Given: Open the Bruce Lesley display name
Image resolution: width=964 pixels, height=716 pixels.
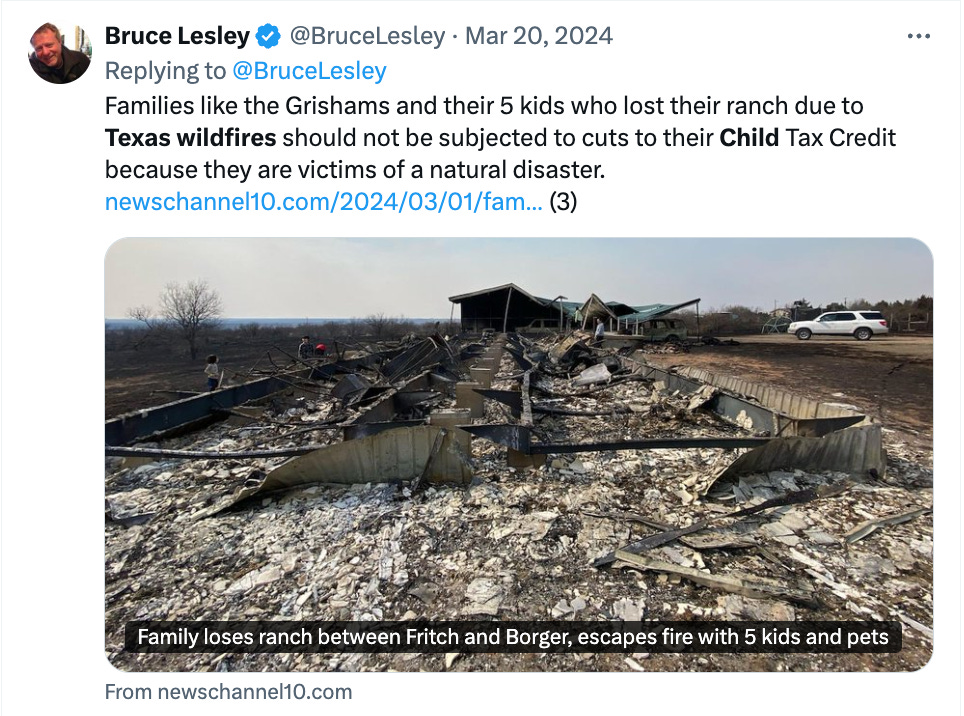Looking at the screenshot, I should 177,37.
